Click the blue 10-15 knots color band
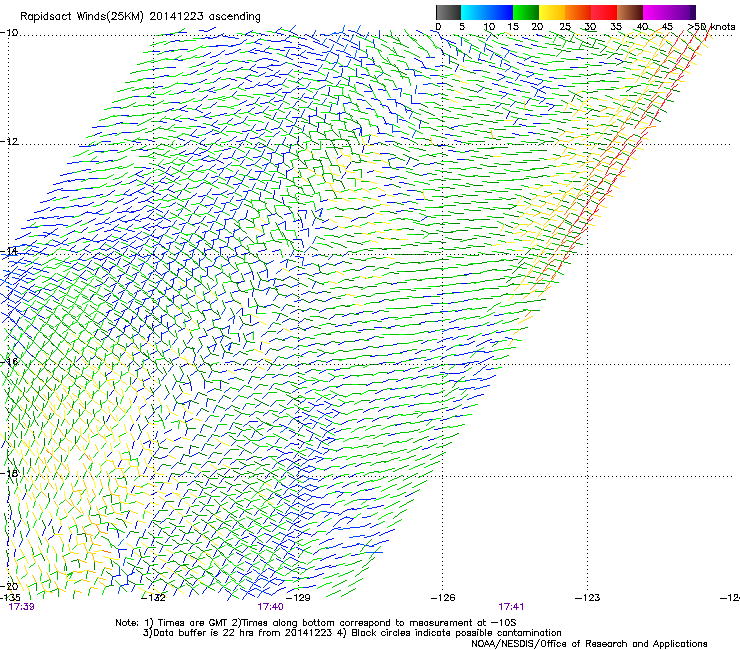Image resolution: width=740 pixels, height=650 pixels. (x=500, y=12)
